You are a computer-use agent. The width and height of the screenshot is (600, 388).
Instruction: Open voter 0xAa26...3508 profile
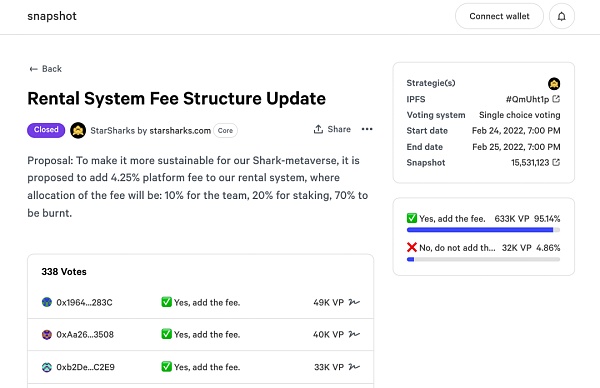click(85, 334)
